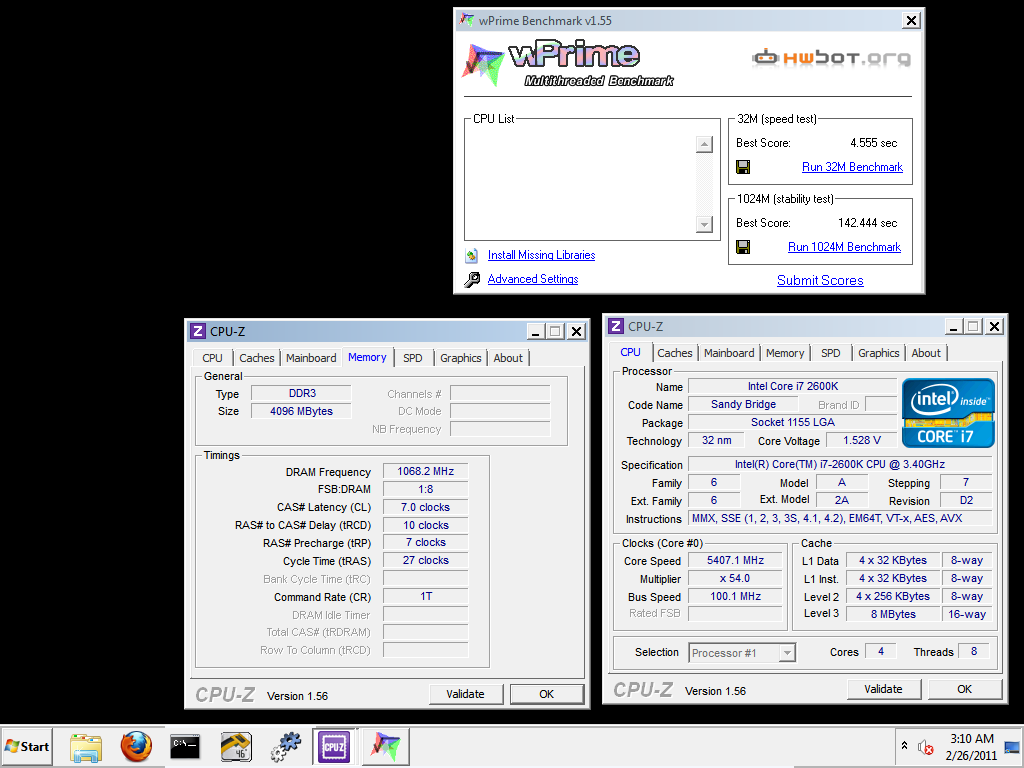Open About tab in right CPU-Z window
This screenshot has height=768, width=1024.
coord(926,353)
